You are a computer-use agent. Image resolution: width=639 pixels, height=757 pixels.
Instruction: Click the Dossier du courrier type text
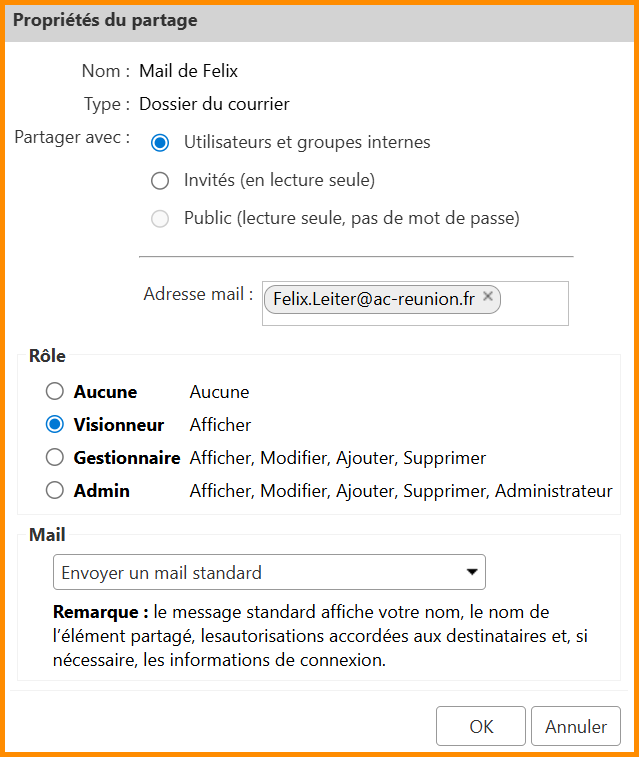tap(214, 104)
